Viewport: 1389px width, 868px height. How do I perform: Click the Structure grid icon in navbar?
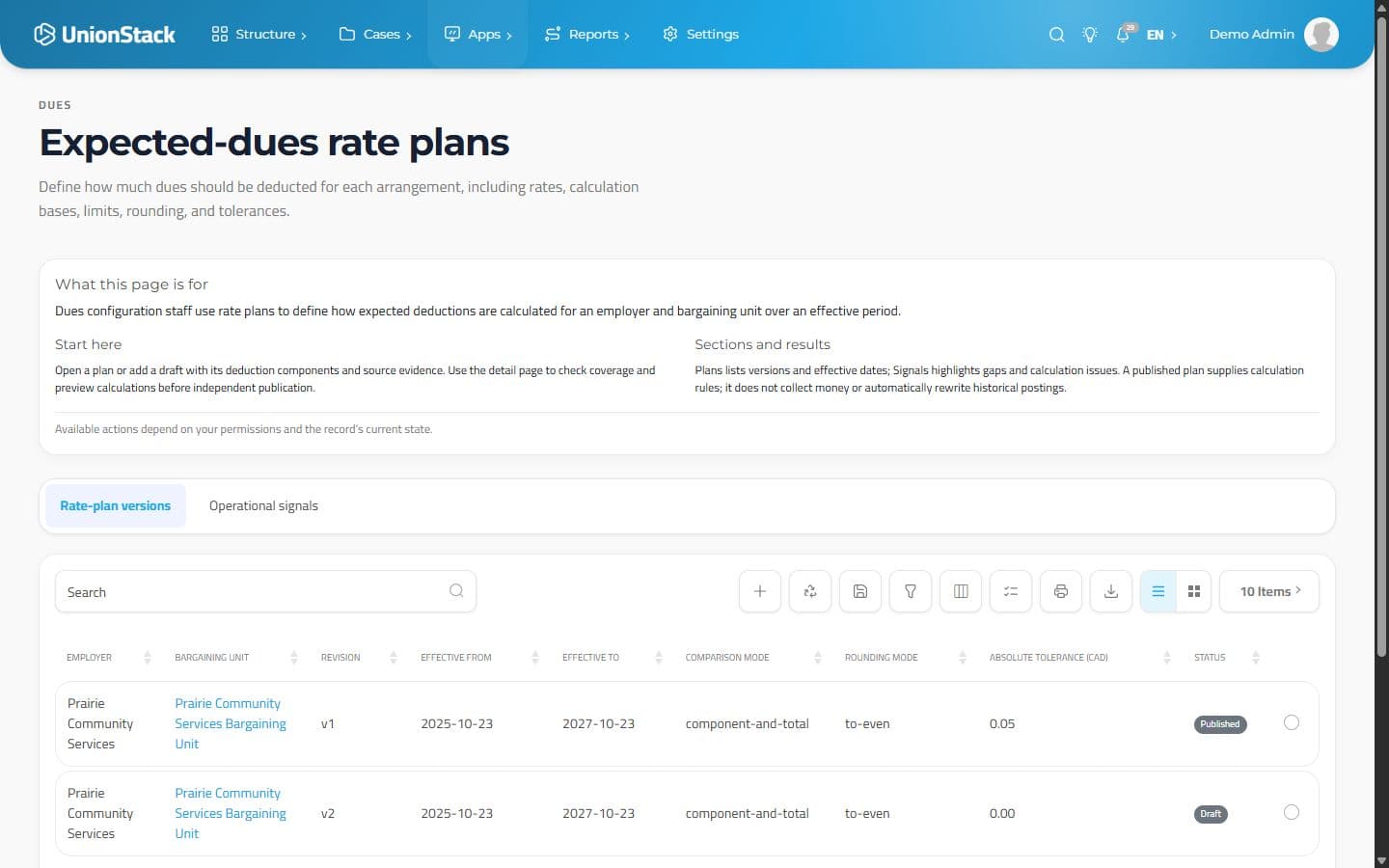pos(220,34)
